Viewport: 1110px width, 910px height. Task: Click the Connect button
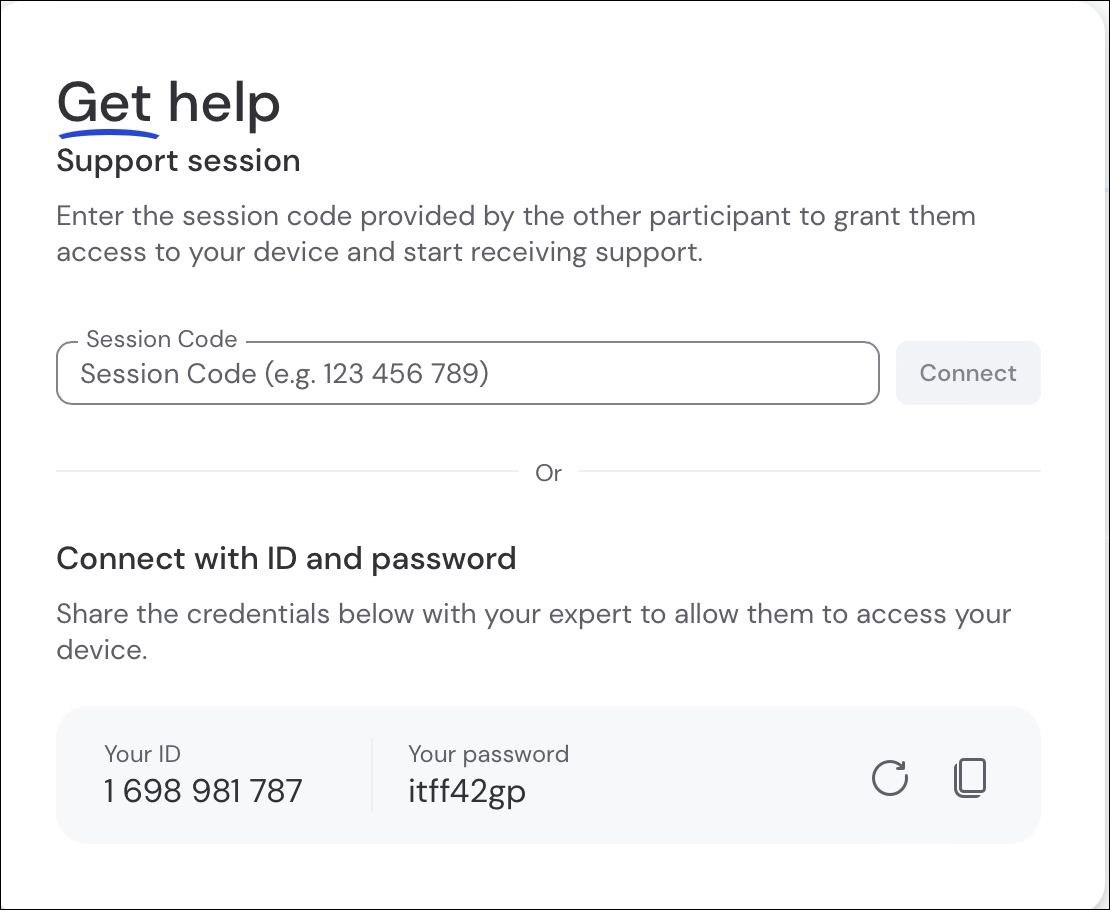pyautogui.click(x=967, y=373)
